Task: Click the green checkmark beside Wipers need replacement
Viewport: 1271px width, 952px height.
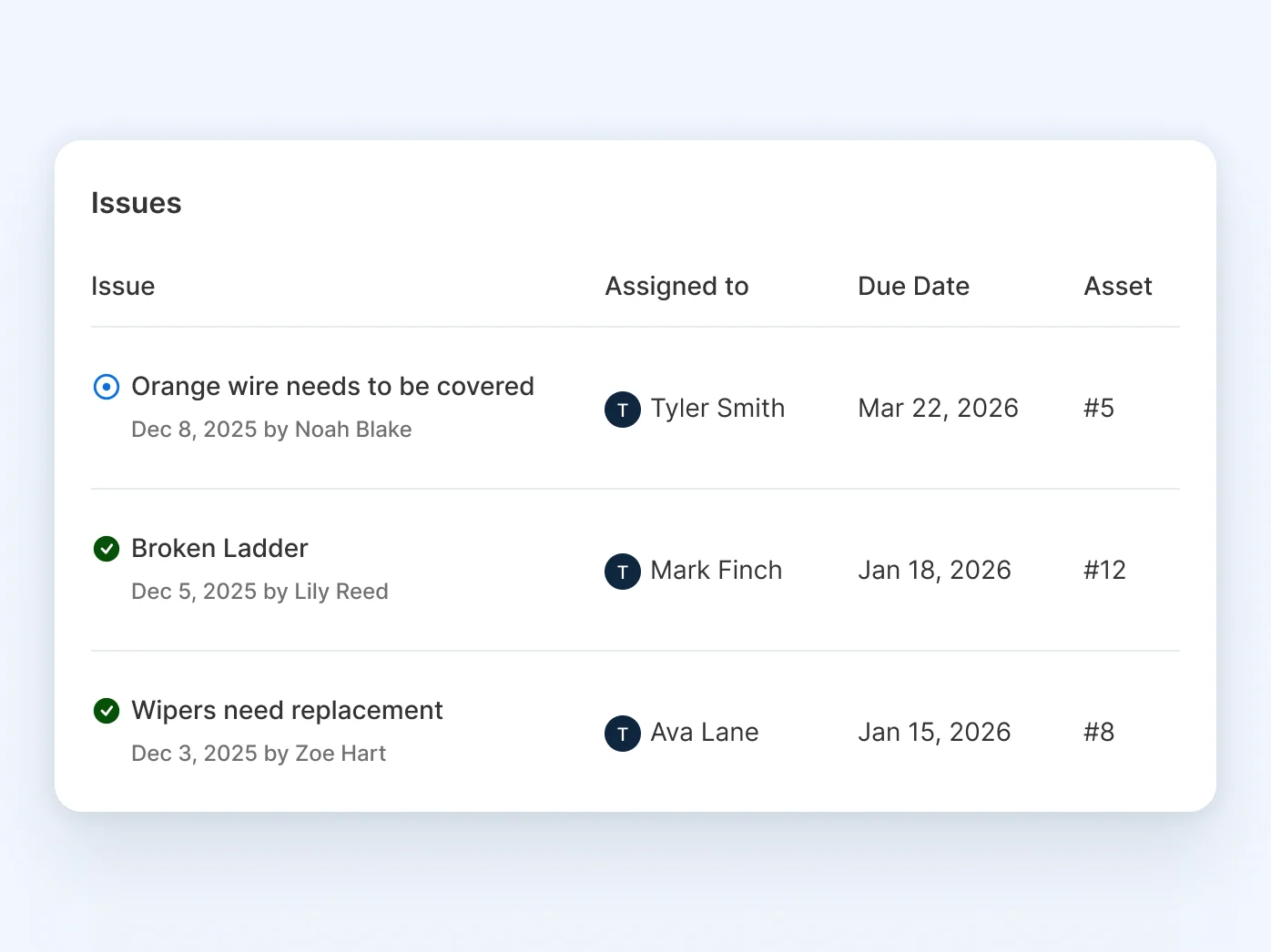Action: (x=107, y=711)
